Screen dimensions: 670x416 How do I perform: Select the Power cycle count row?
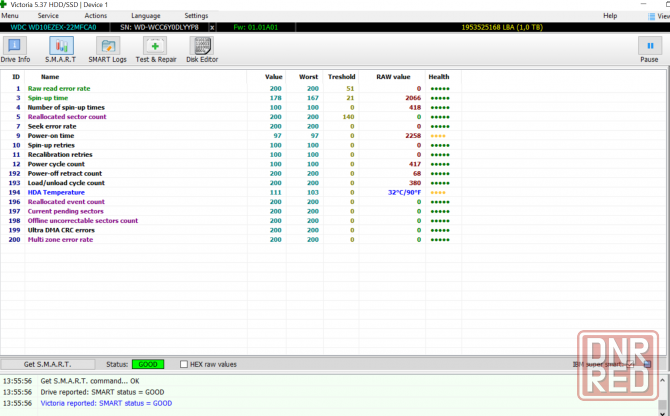click(231, 164)
